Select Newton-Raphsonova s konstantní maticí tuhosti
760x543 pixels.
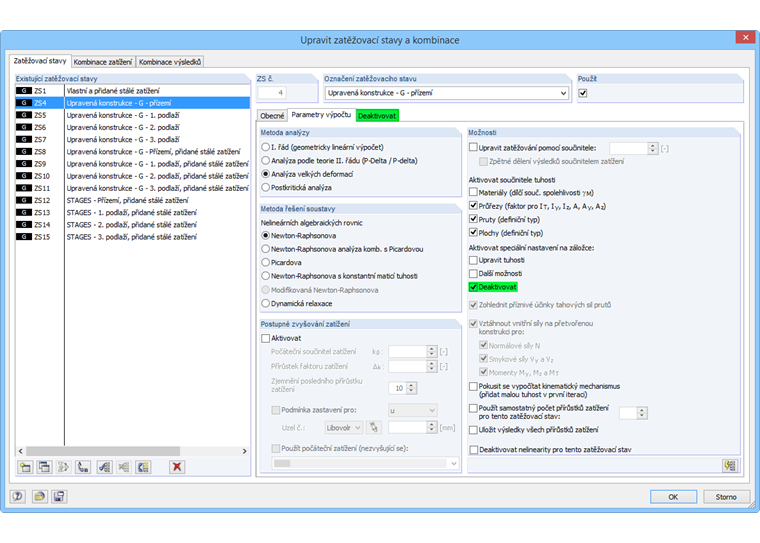coord(266,276)
